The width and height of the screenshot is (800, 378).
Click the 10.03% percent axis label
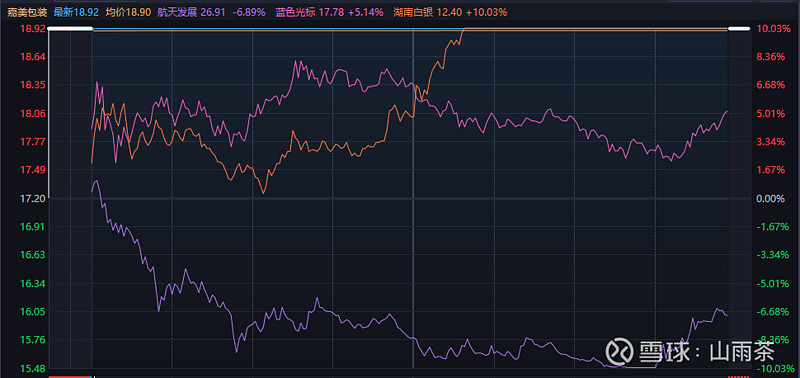pyautogui.click(x=772, y=29)
